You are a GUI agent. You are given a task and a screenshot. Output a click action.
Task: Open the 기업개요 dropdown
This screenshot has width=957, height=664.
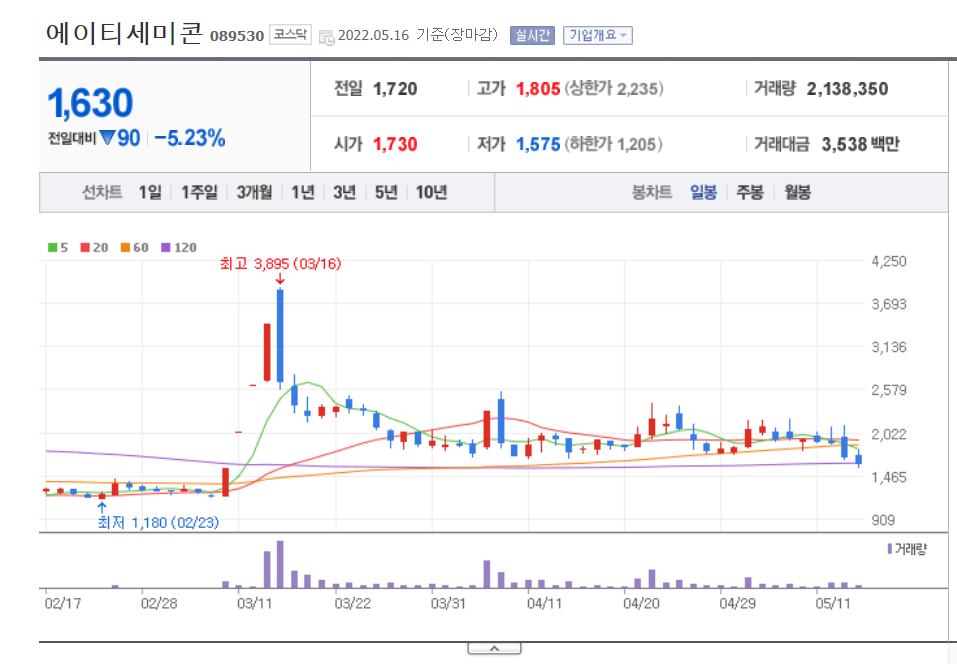598,35
